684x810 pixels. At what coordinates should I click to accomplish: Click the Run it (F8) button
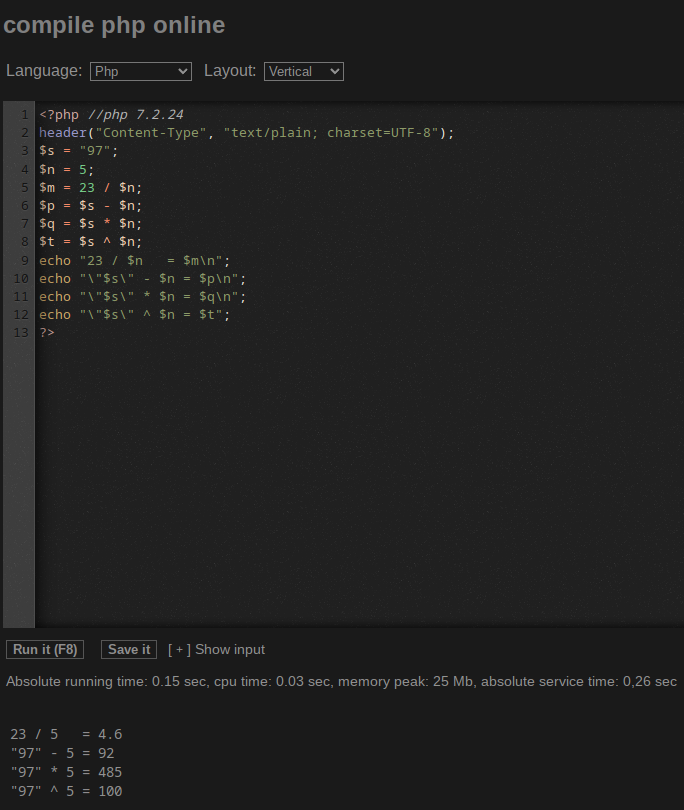click(45, 649)
